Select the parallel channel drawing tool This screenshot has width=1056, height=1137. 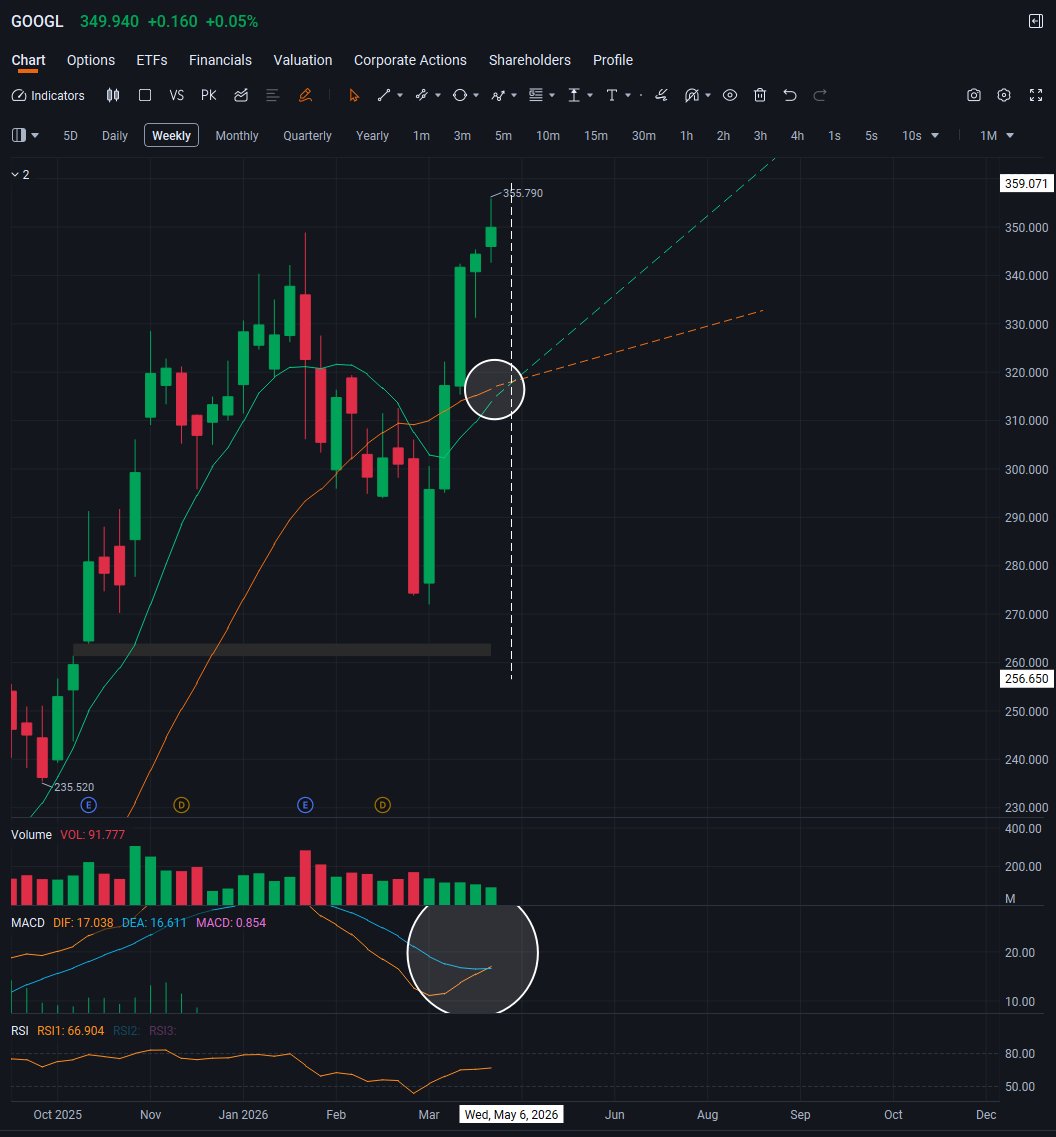pos(421,96)
